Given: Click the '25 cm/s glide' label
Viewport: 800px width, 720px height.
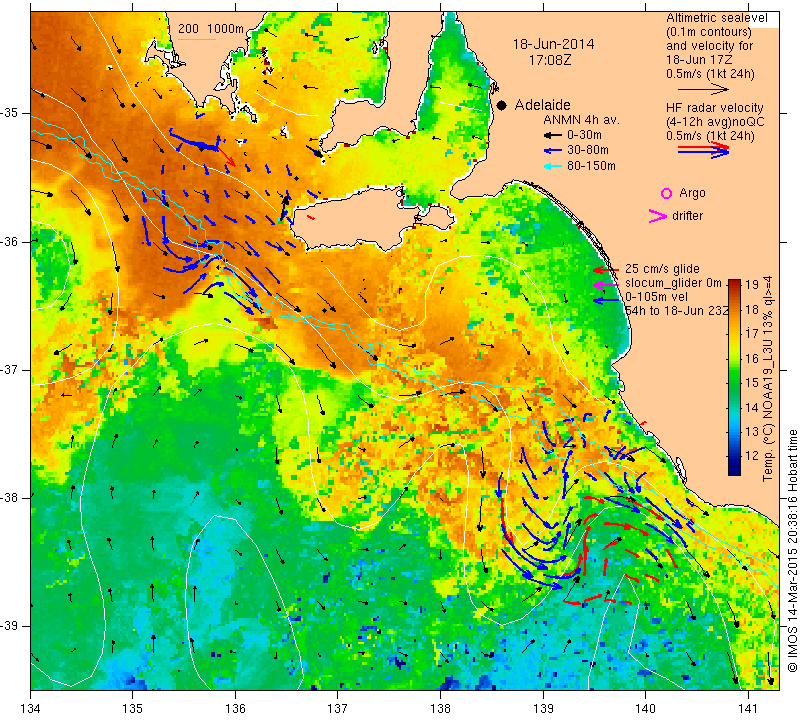Looking at the screenshot, I should click(662, 269).
